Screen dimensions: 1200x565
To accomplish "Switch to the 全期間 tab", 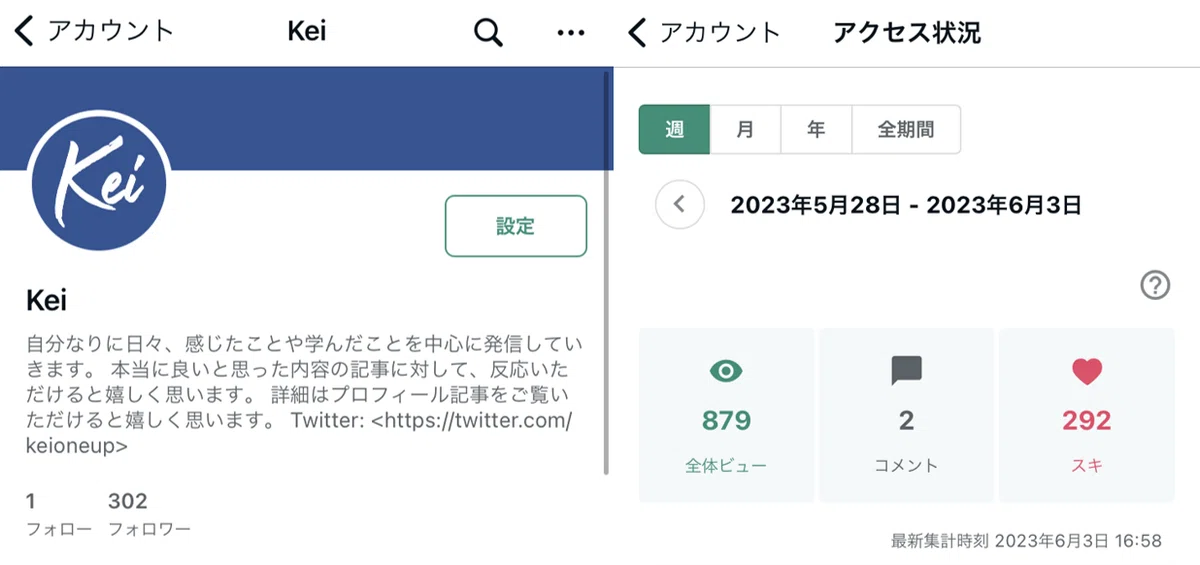I will (906, 130).
